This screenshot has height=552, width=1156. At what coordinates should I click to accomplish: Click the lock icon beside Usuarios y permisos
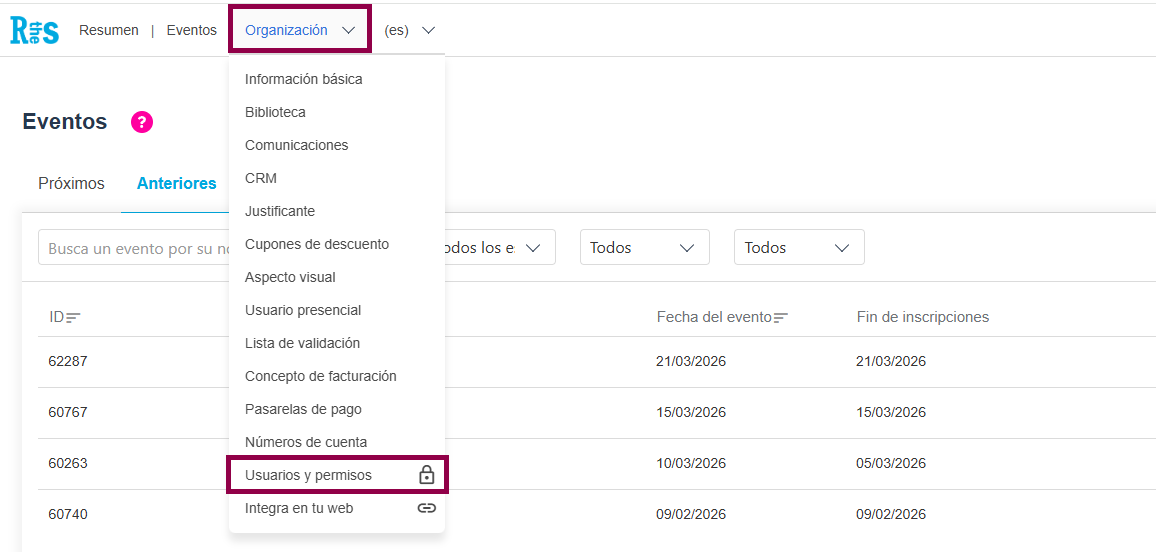pos(426,475)
